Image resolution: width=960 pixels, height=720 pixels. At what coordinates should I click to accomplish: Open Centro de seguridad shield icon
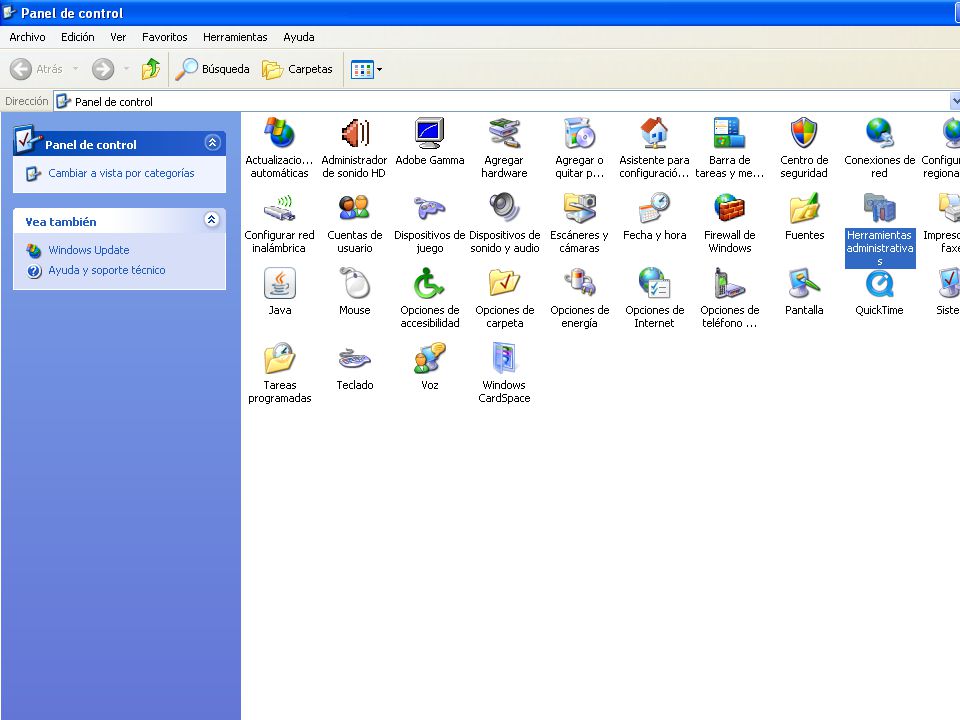click(x=804, y=133)
